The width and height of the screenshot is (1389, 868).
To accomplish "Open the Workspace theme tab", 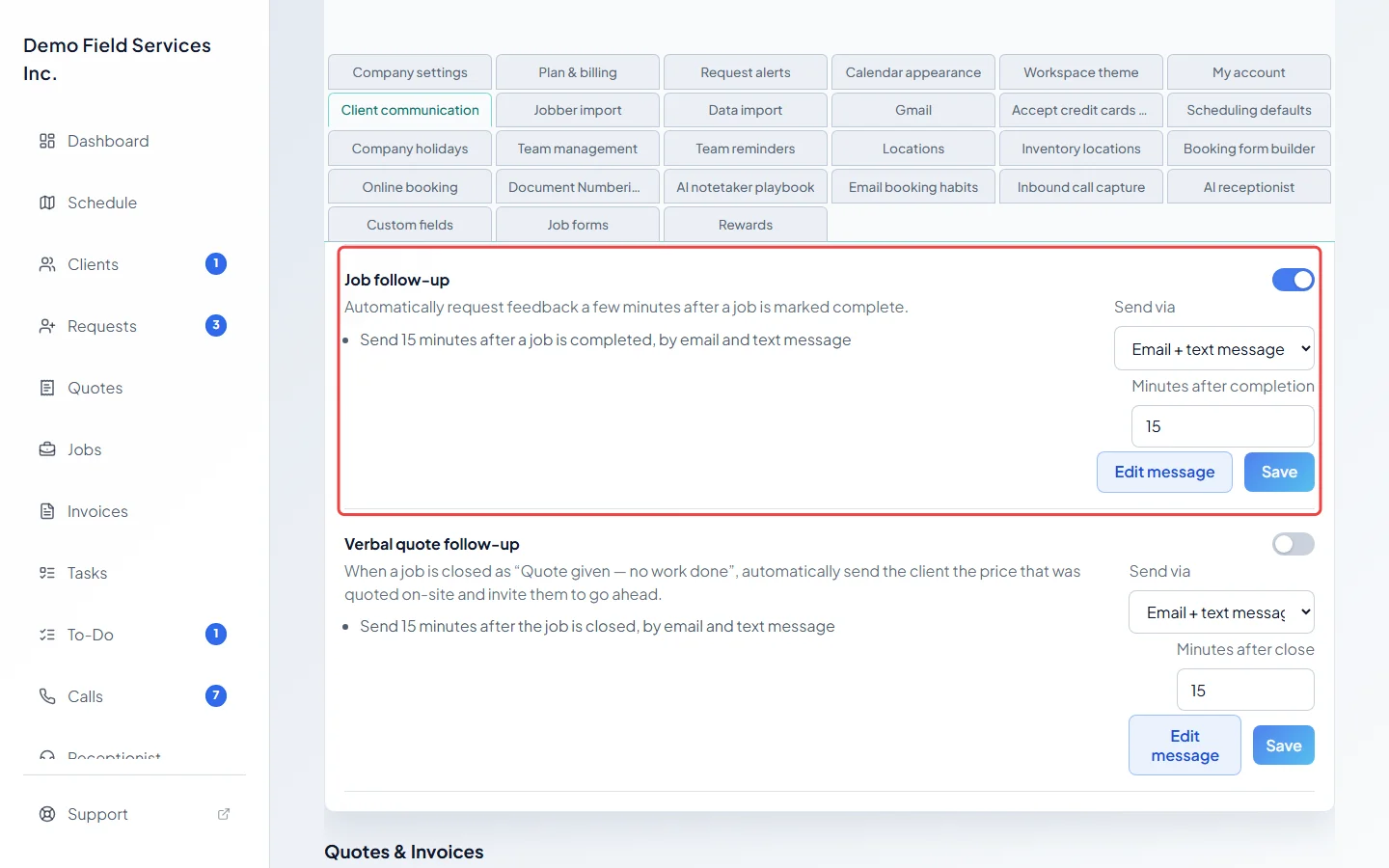I will point(1081,72).
